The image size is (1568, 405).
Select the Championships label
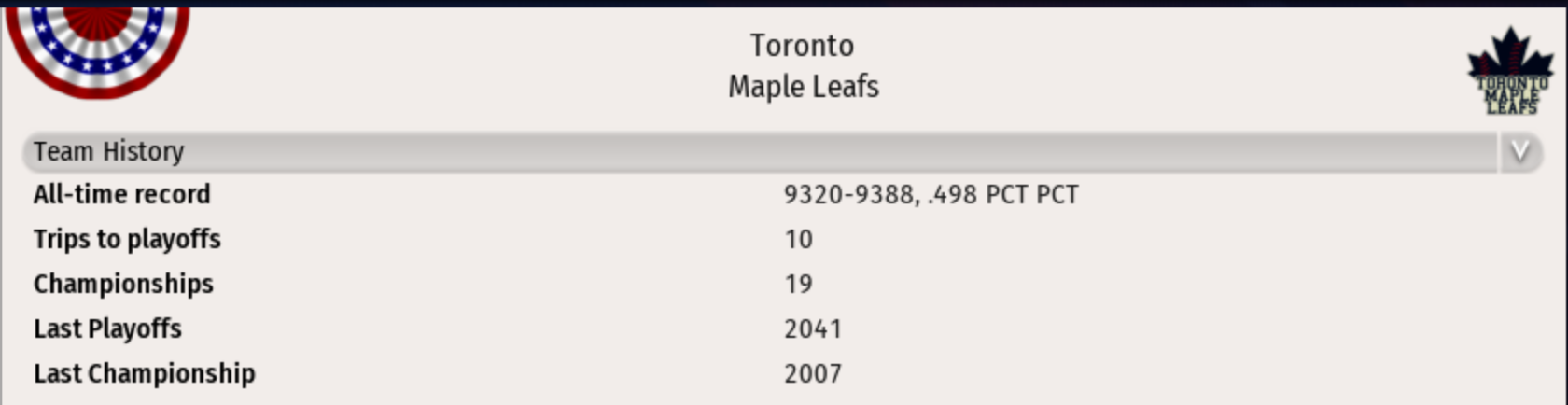123,284
